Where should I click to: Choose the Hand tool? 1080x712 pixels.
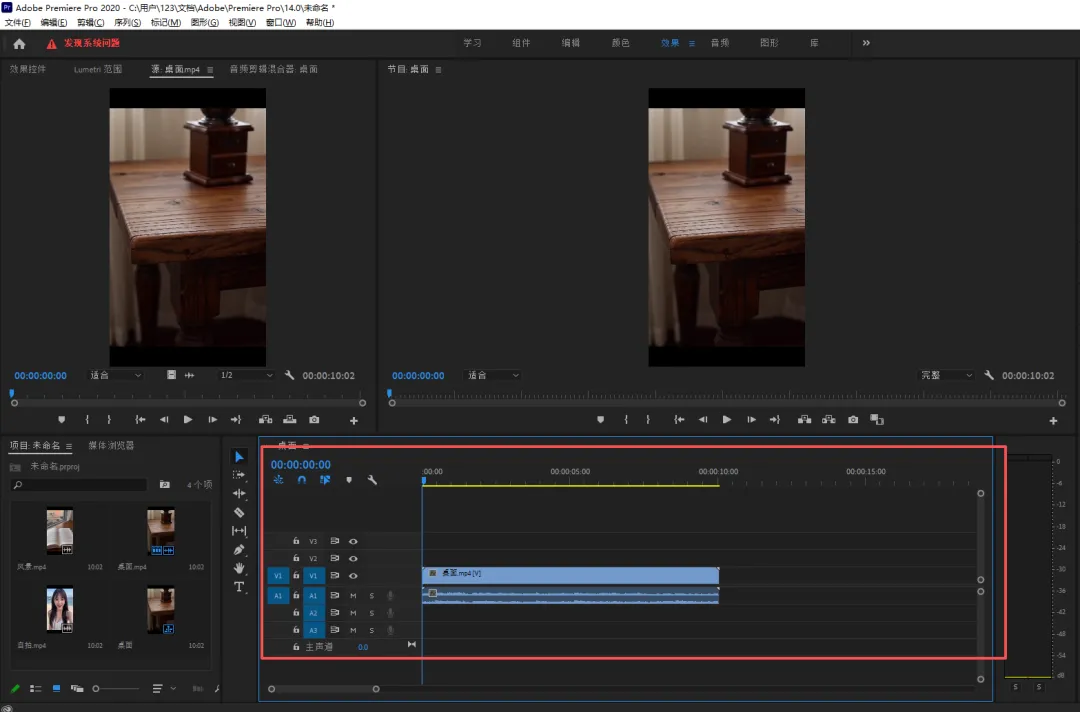point(239,568)
